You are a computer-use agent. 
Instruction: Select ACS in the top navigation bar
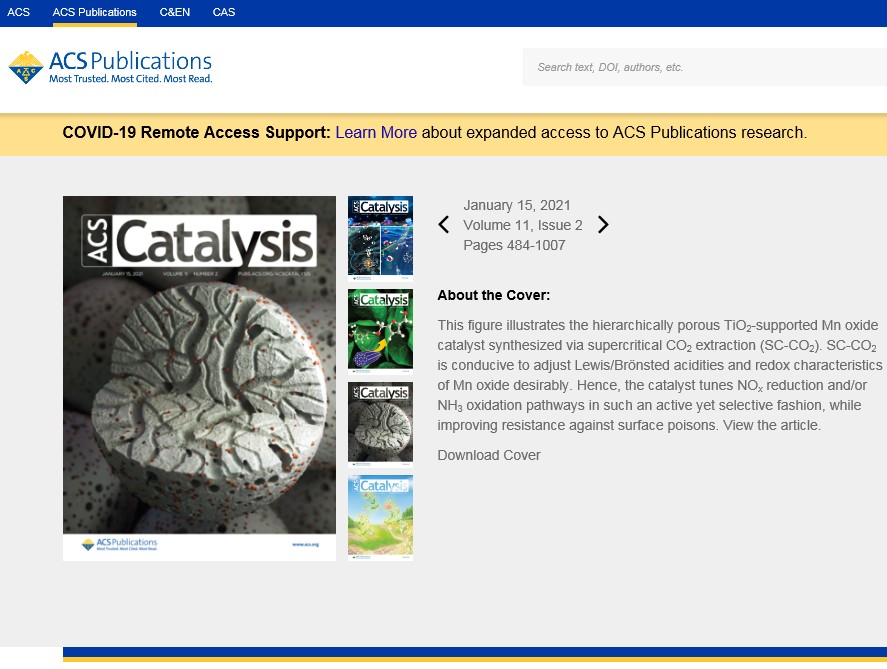pos(19,12)
